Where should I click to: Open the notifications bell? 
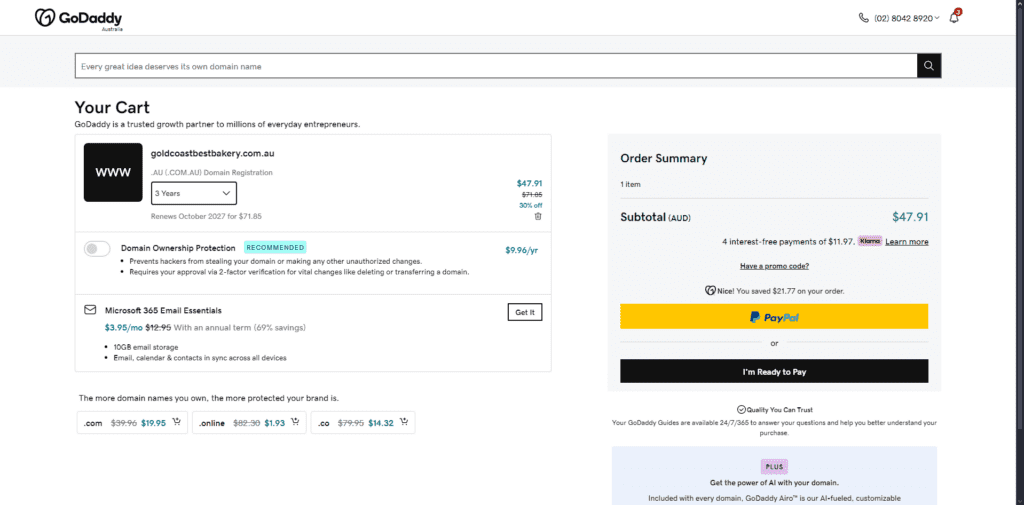(954, 18)
